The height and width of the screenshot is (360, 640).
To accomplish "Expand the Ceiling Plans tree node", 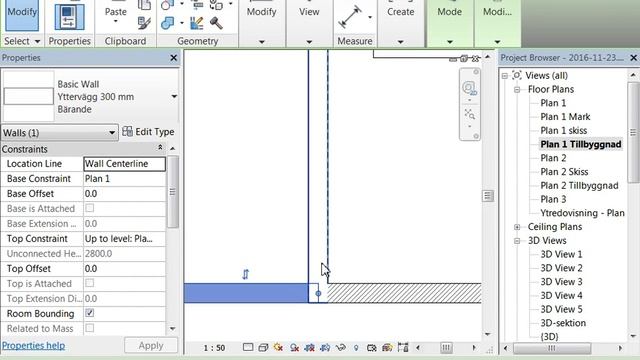I will click(517, 227).
